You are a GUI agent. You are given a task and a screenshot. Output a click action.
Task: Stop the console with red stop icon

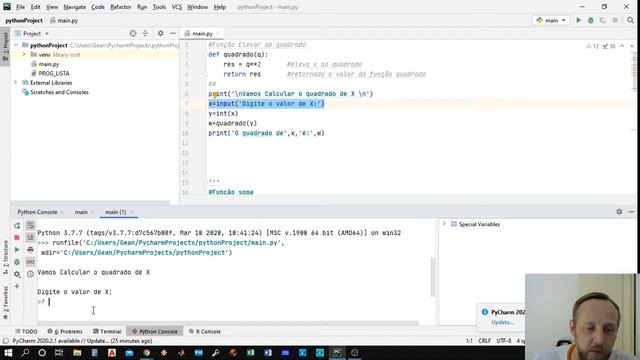(17, 237)
